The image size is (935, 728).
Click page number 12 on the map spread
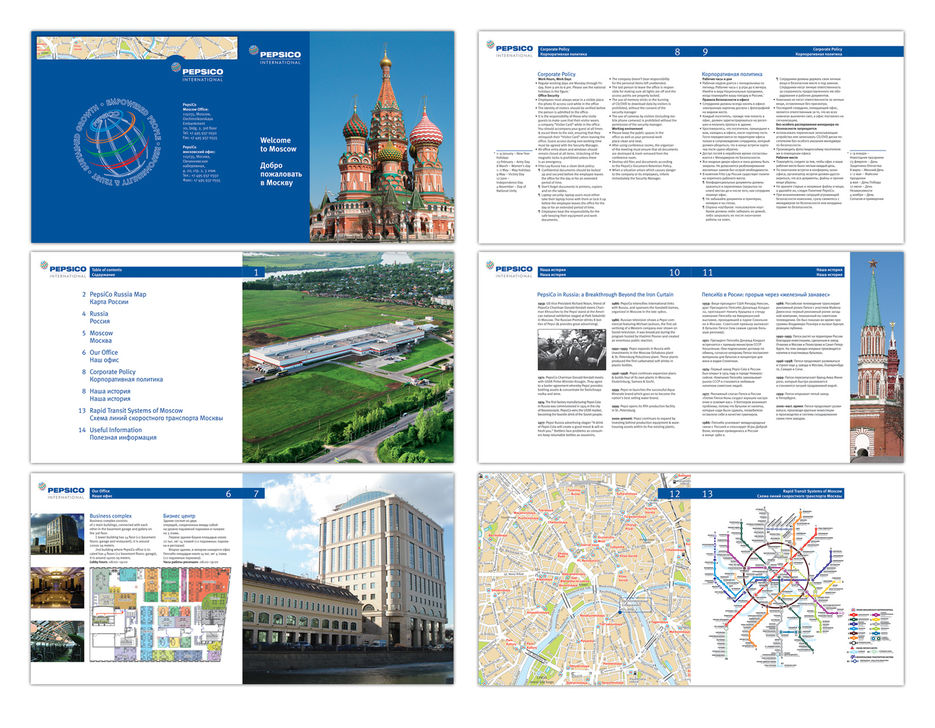674,494
